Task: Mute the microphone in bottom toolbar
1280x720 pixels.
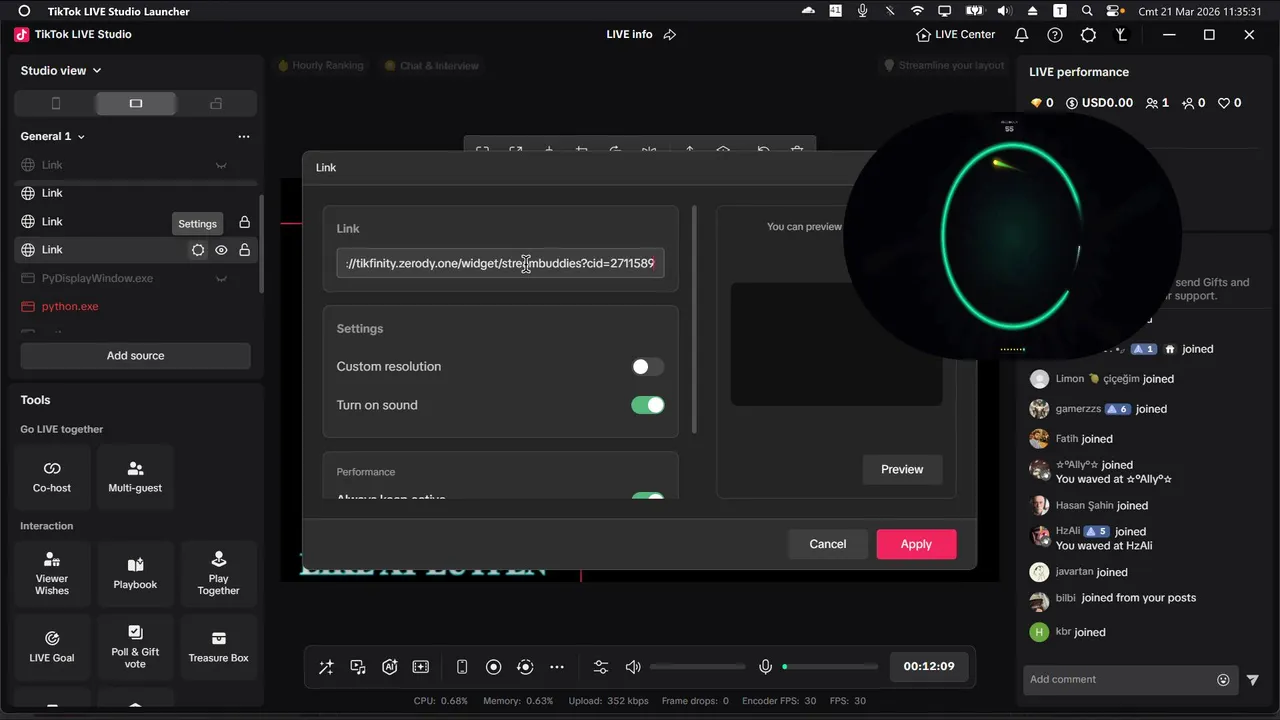Action: click(765, 667)
